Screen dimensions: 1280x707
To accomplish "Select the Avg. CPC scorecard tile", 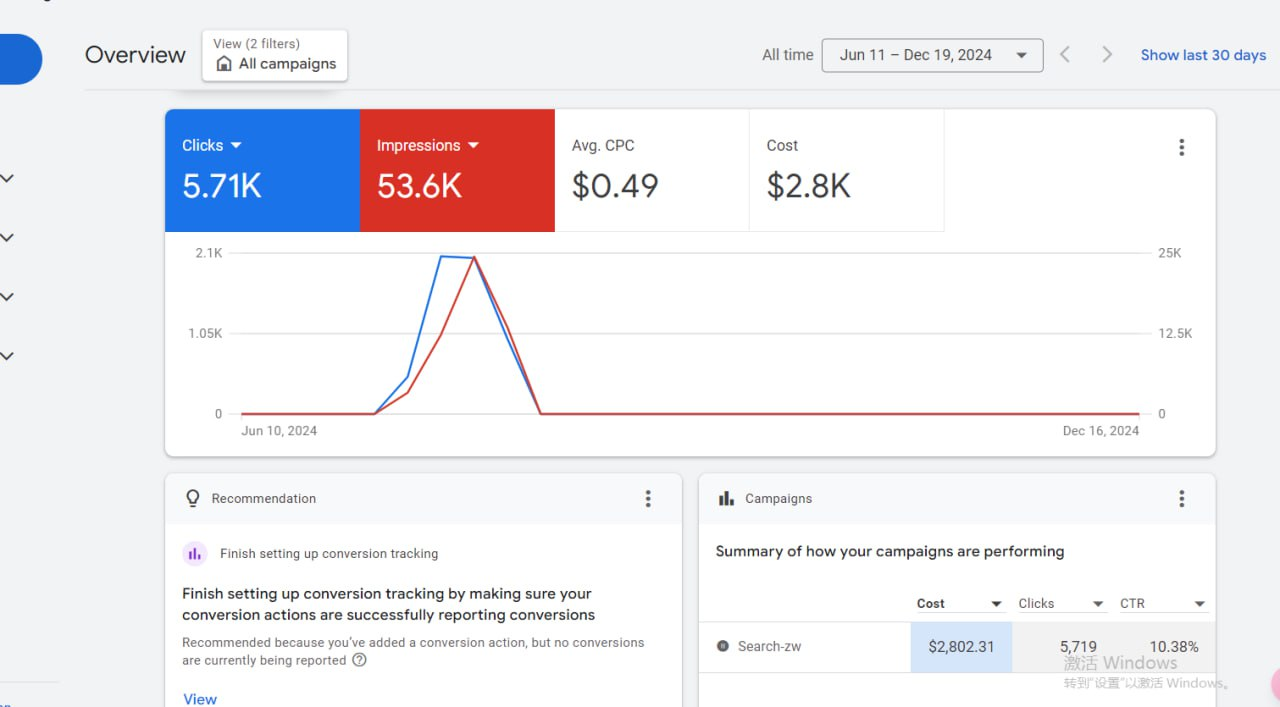I will pyautogui.click(x=652, y=170).
